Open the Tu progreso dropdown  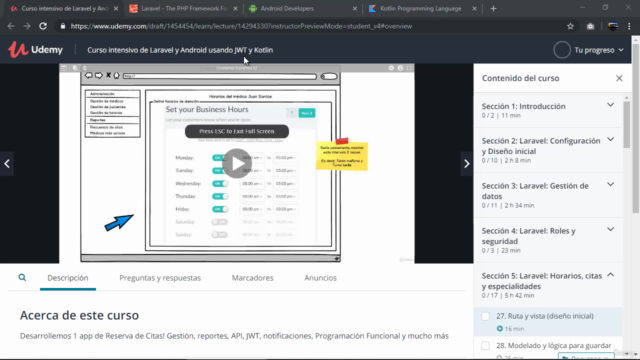(x=599, y=50)
